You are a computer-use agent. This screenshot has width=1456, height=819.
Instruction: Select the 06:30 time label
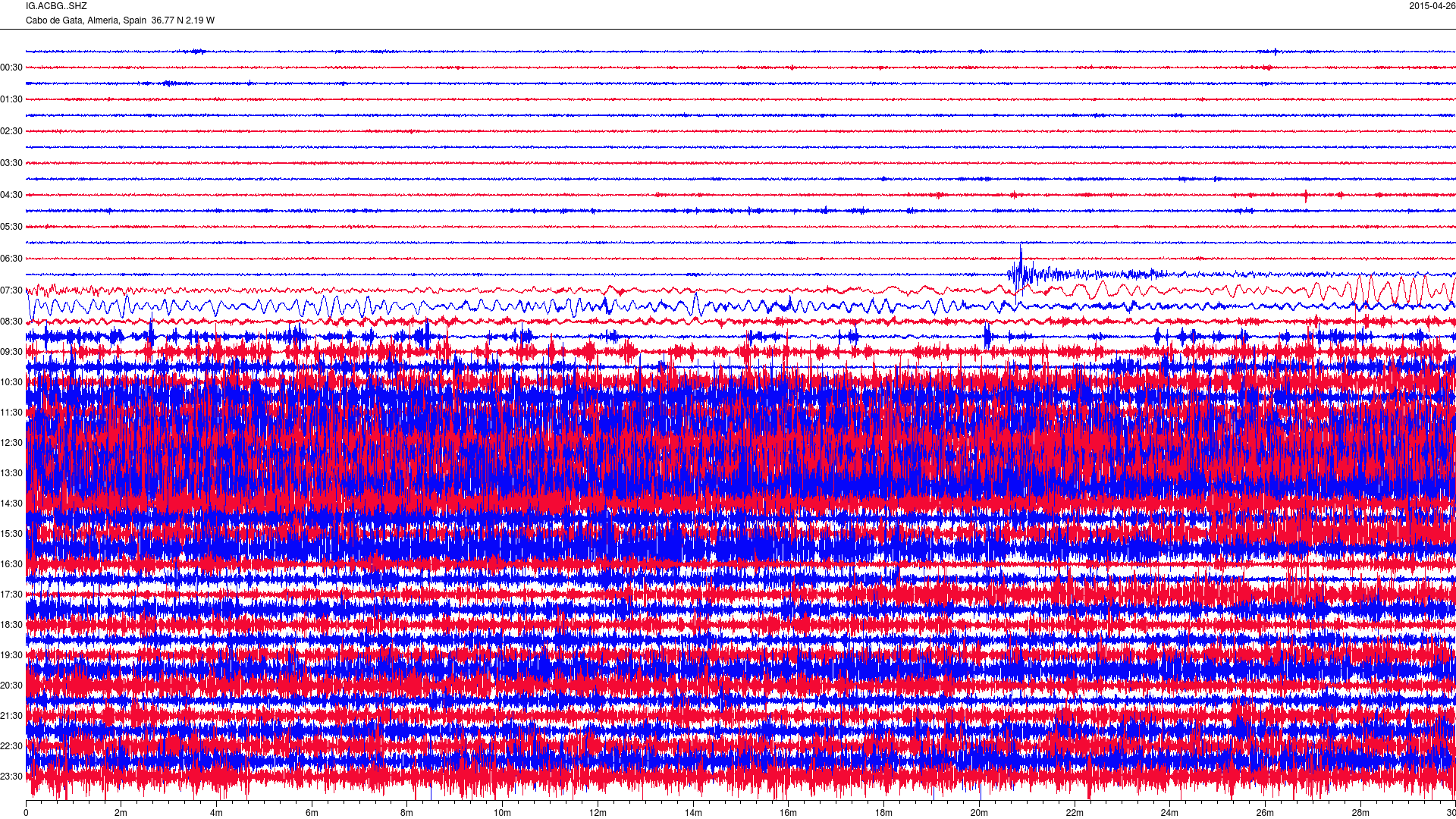pos(11,259)
